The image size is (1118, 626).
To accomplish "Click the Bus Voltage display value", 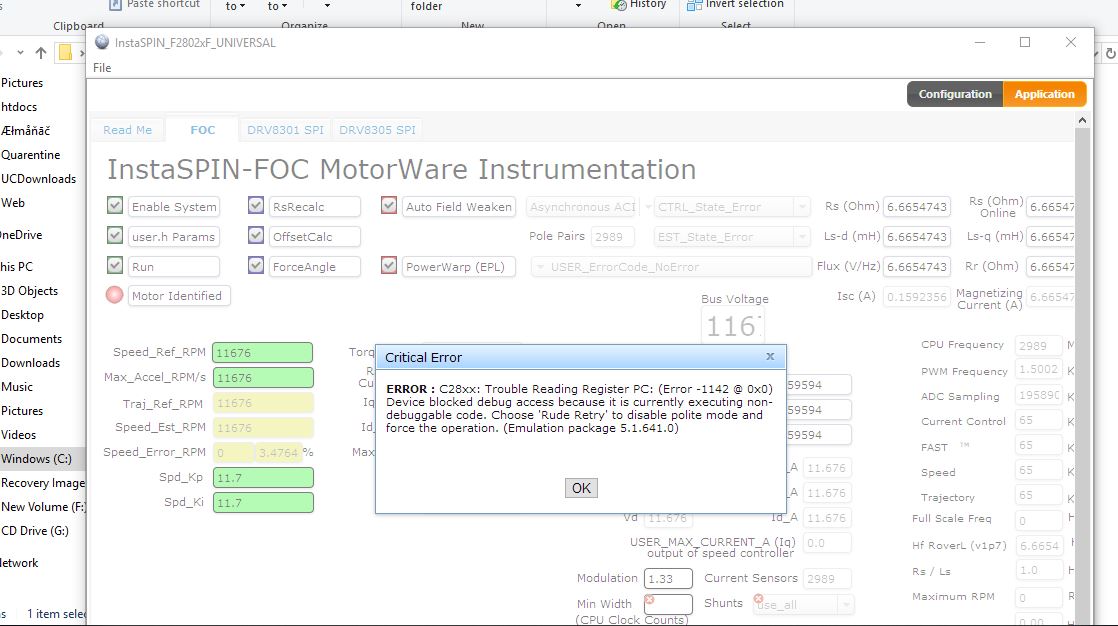I will [732, 327].
